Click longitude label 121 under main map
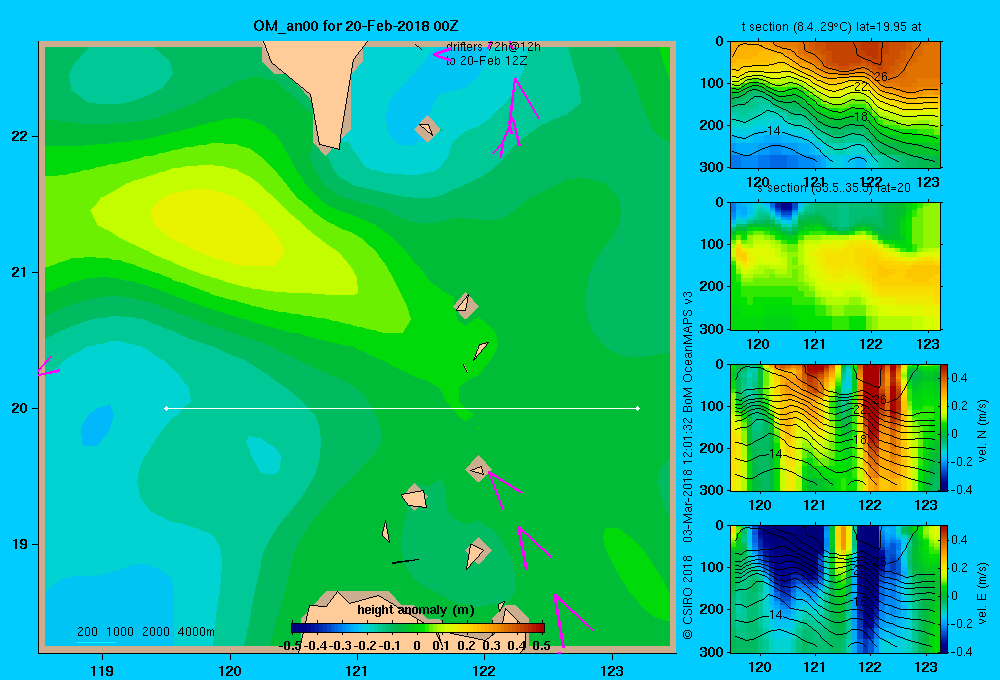This screenshot has height=680, width=1000. pos(357,670)
